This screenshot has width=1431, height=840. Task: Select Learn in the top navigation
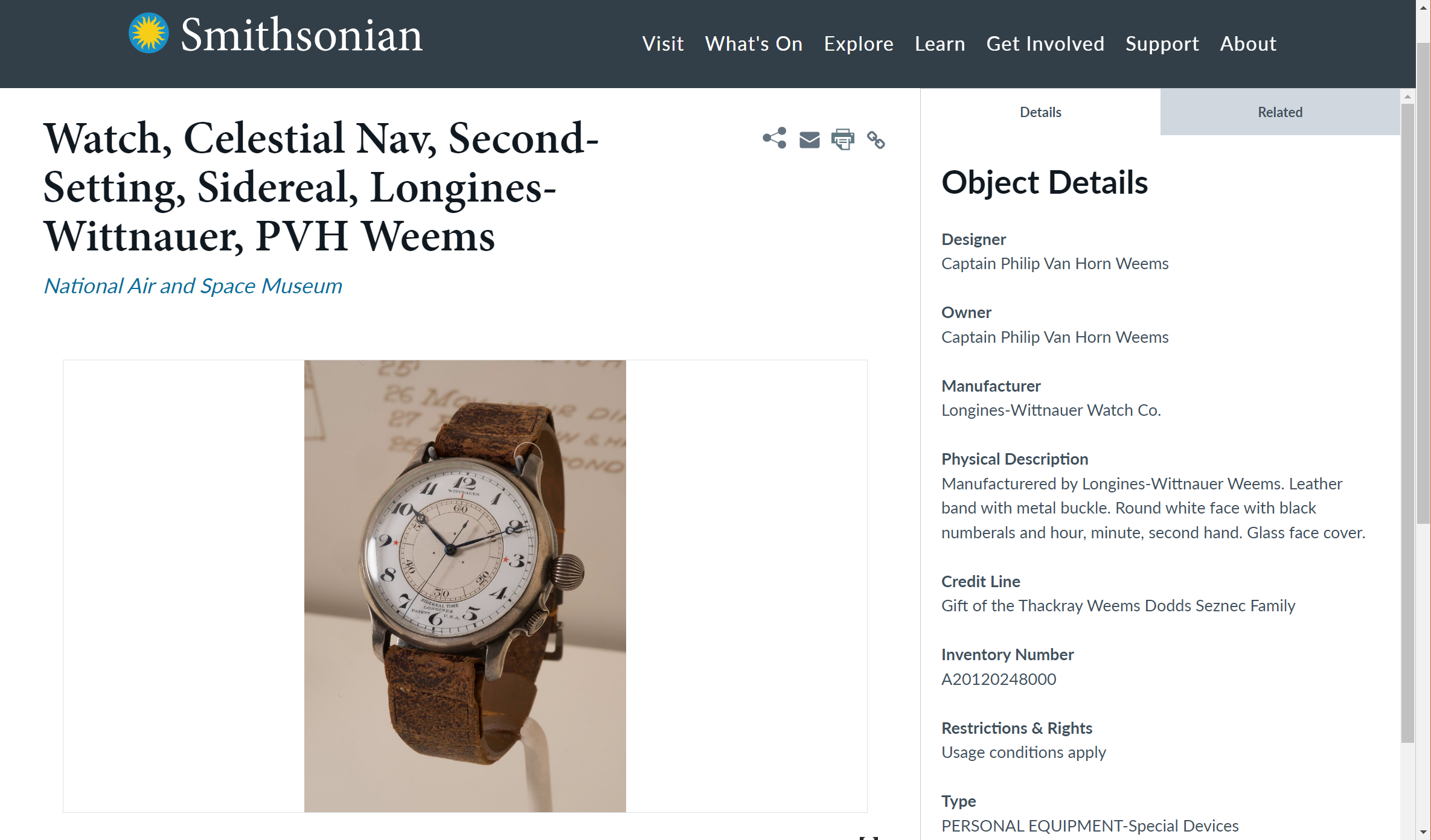coord(940,43)
